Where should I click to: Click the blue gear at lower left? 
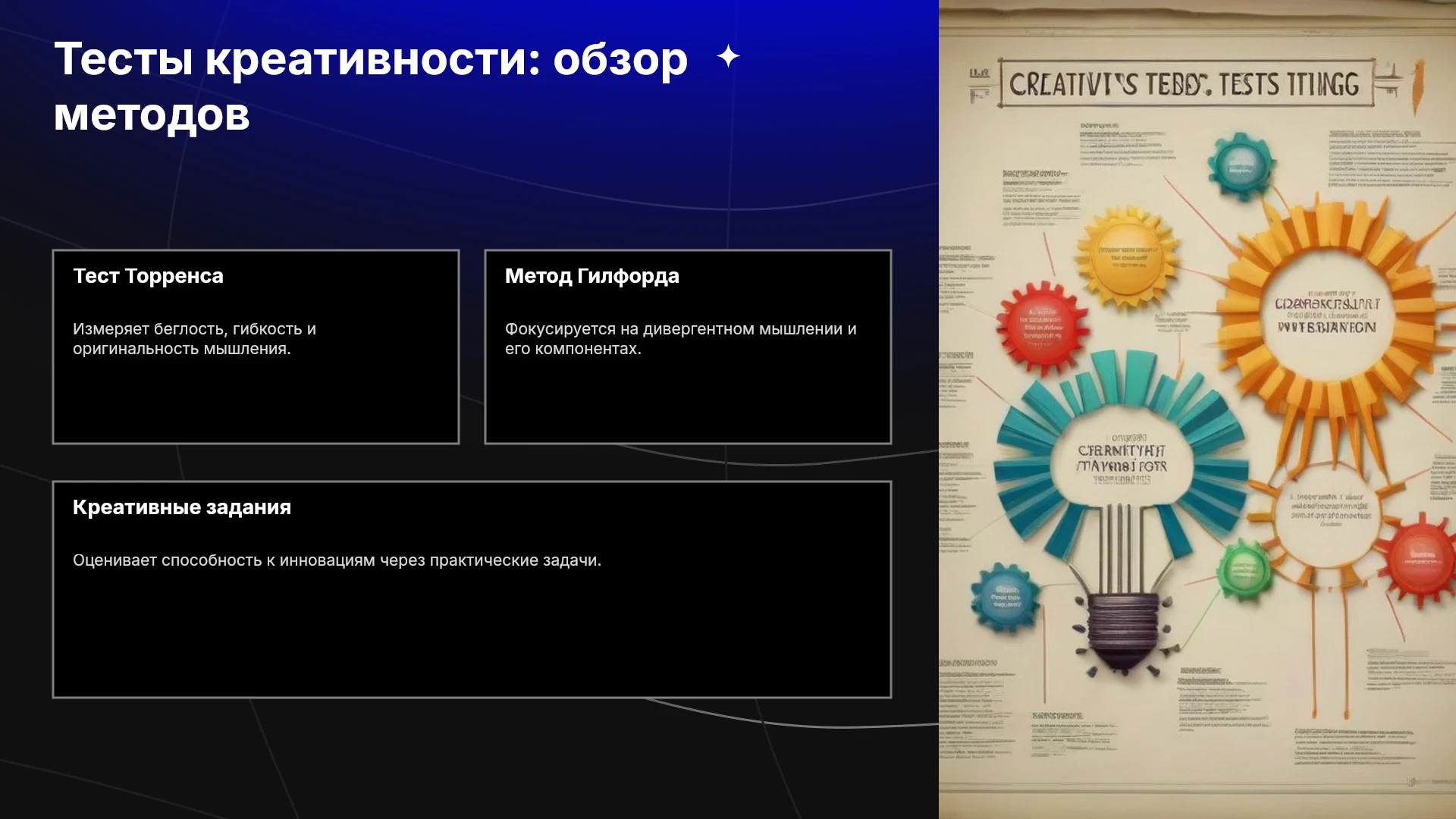(x=1006, y=599)
